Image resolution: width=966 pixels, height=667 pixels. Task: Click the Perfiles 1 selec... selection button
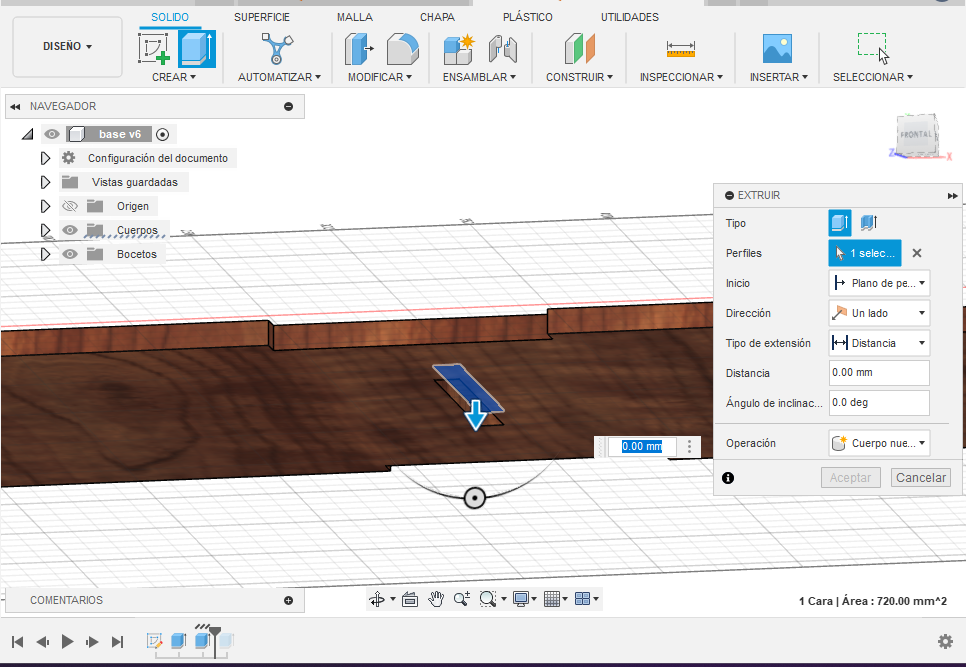tap(864, 253)
